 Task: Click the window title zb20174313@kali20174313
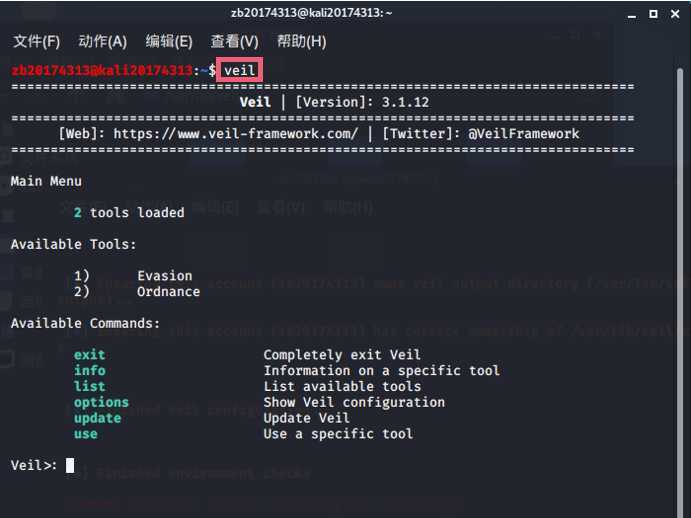312,13
